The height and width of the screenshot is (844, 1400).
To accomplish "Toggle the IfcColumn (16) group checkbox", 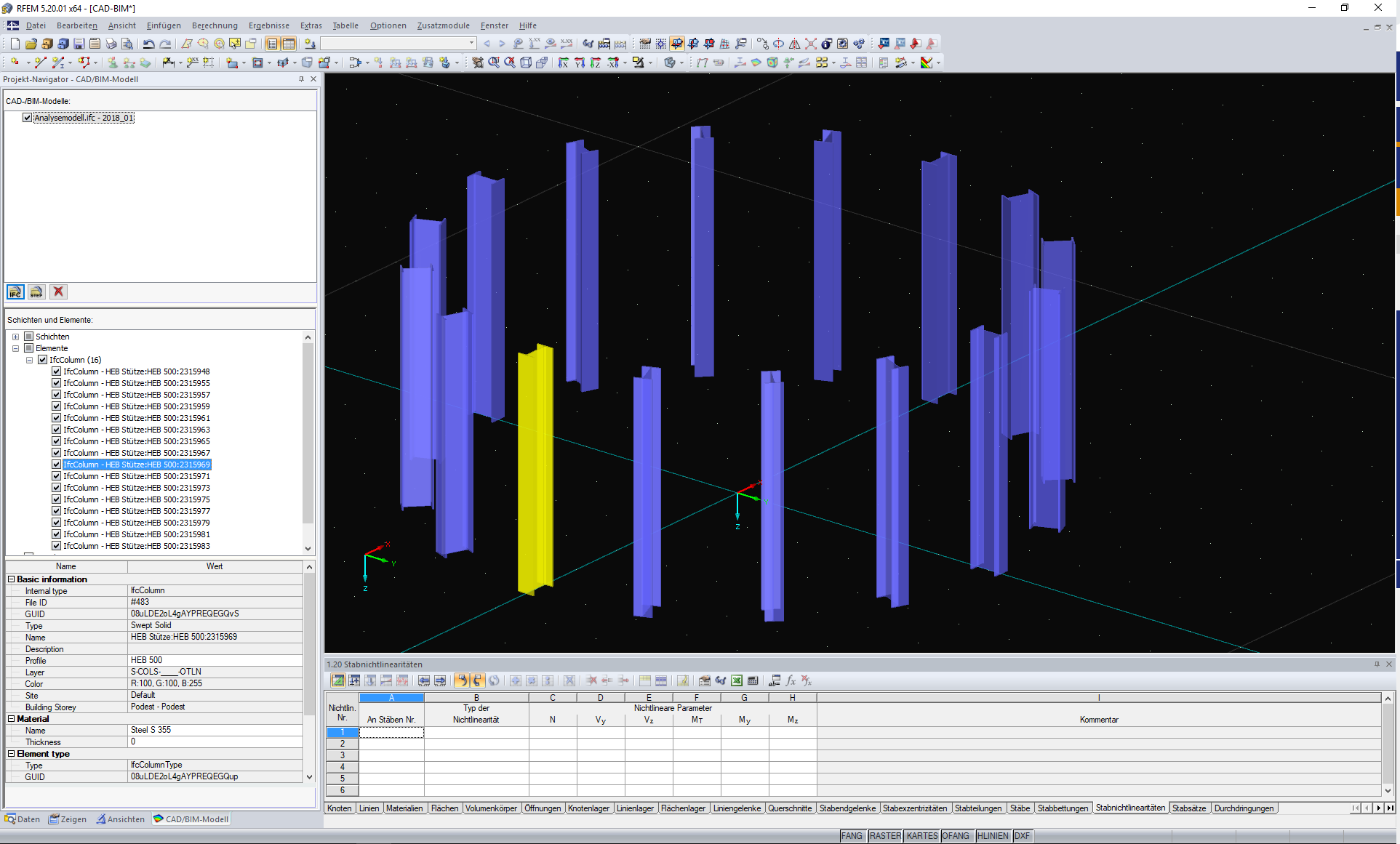I will [42, 360].
